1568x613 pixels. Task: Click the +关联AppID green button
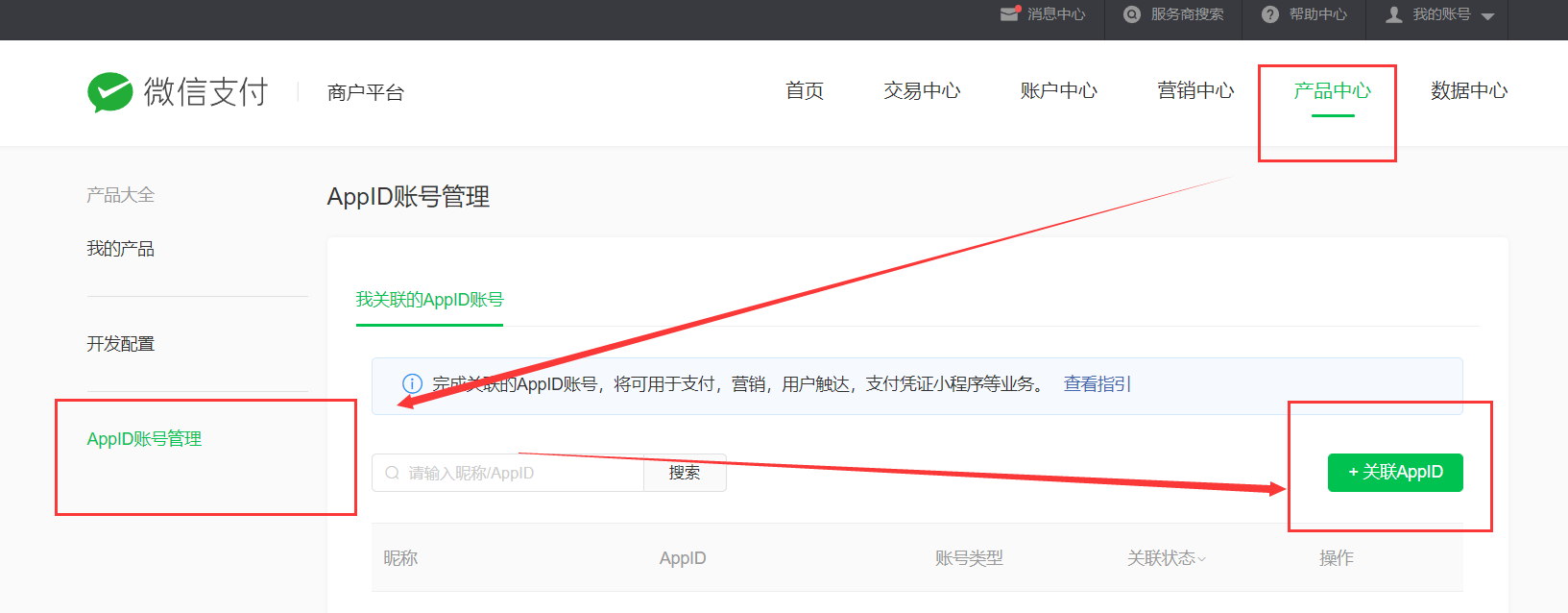coord(1395,473)
